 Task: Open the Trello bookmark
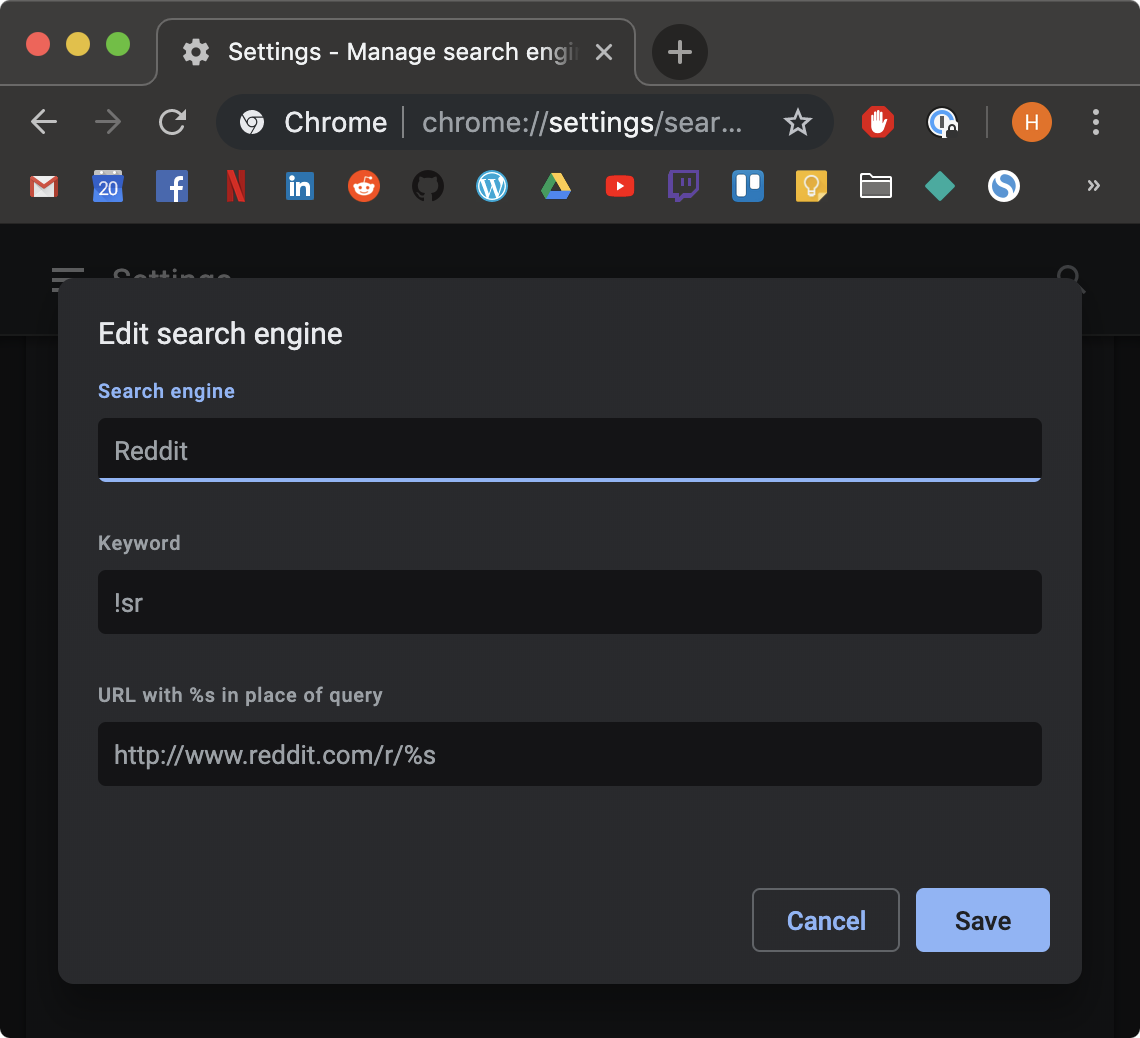click(x=747, y=187)
